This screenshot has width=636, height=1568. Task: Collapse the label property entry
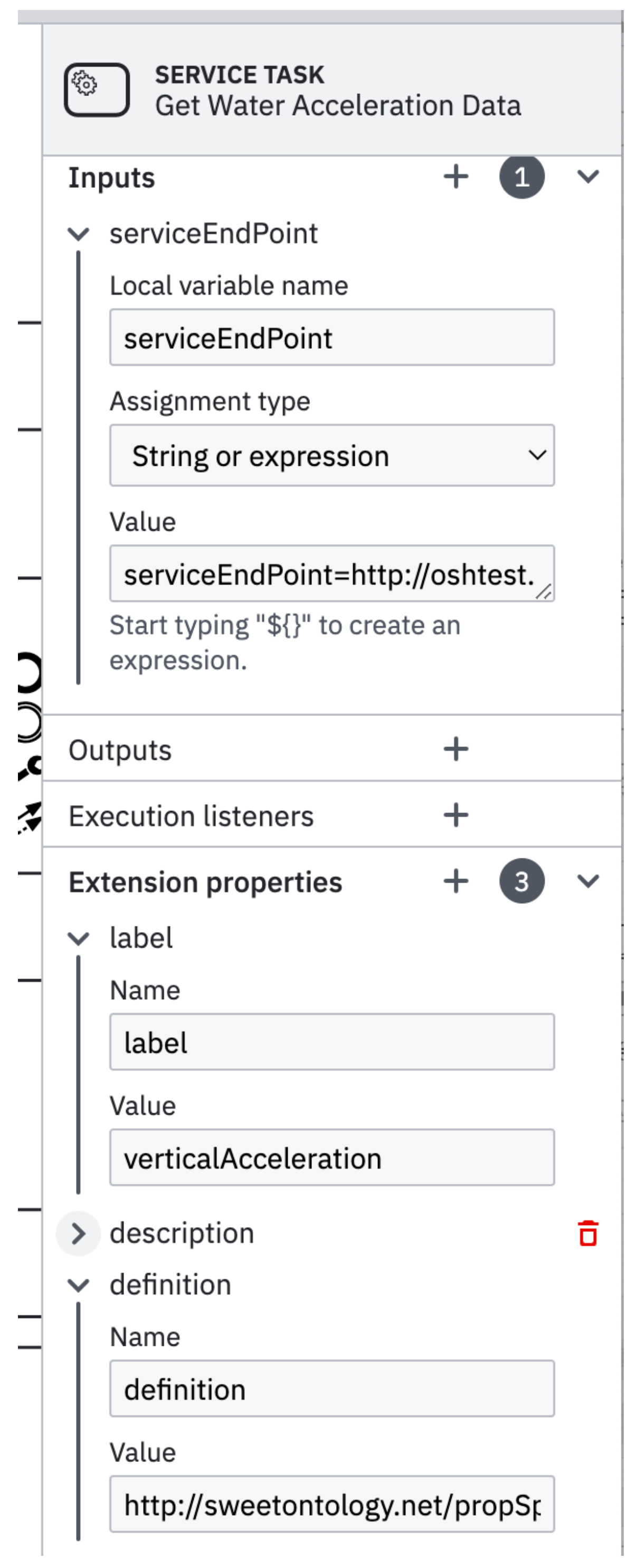pos(79,938)
